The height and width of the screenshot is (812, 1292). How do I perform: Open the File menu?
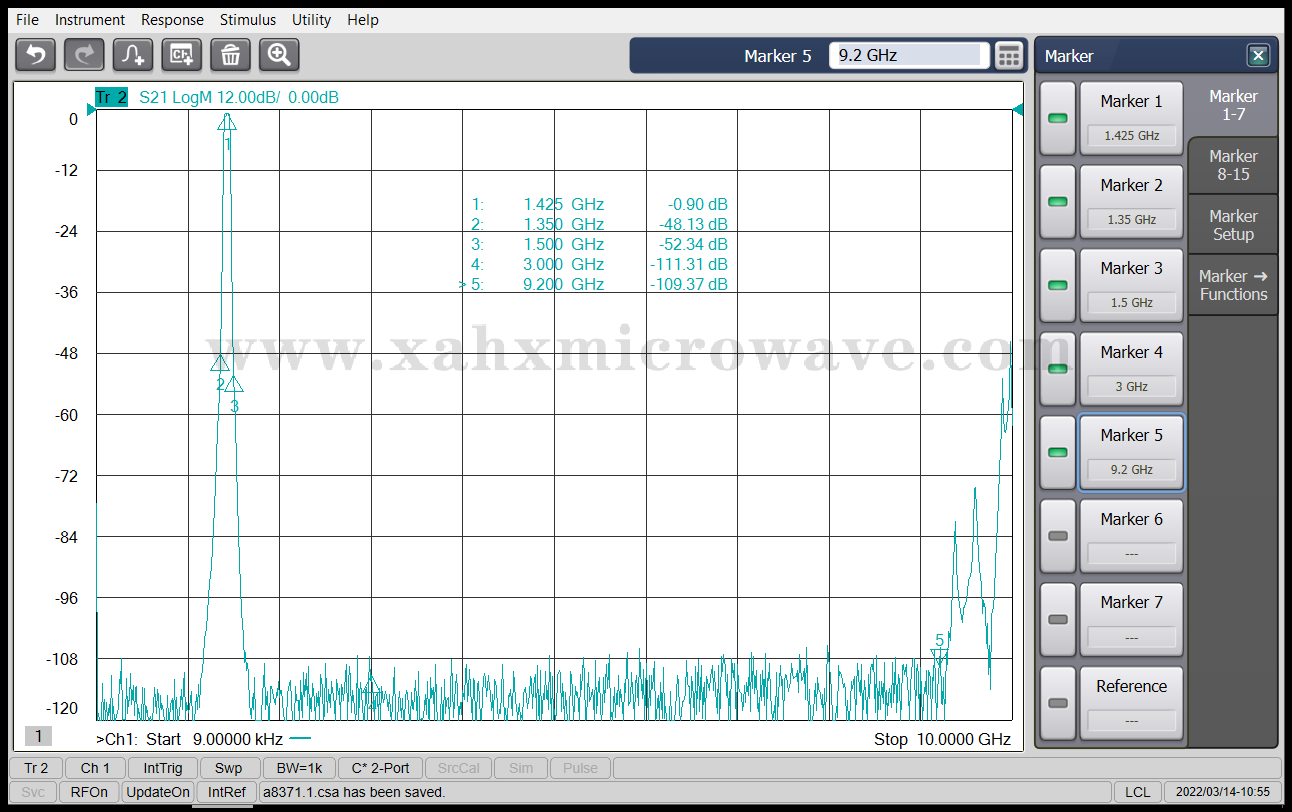27,19
